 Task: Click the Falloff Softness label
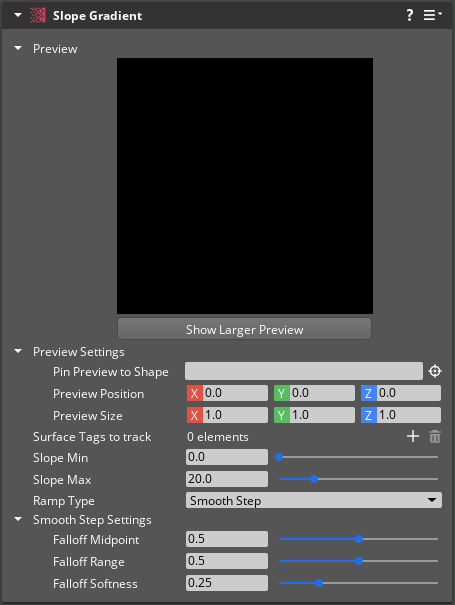click(x=95, y=583)
